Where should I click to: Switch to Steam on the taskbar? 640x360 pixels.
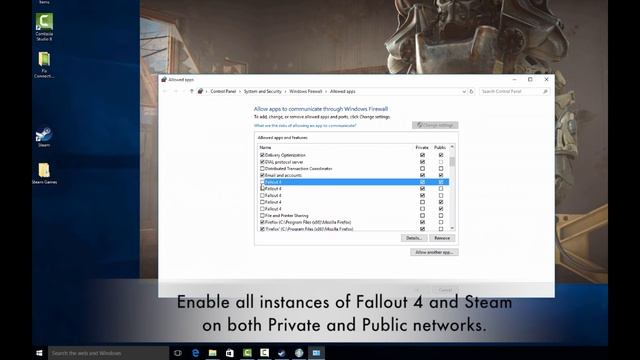point(282,353)
